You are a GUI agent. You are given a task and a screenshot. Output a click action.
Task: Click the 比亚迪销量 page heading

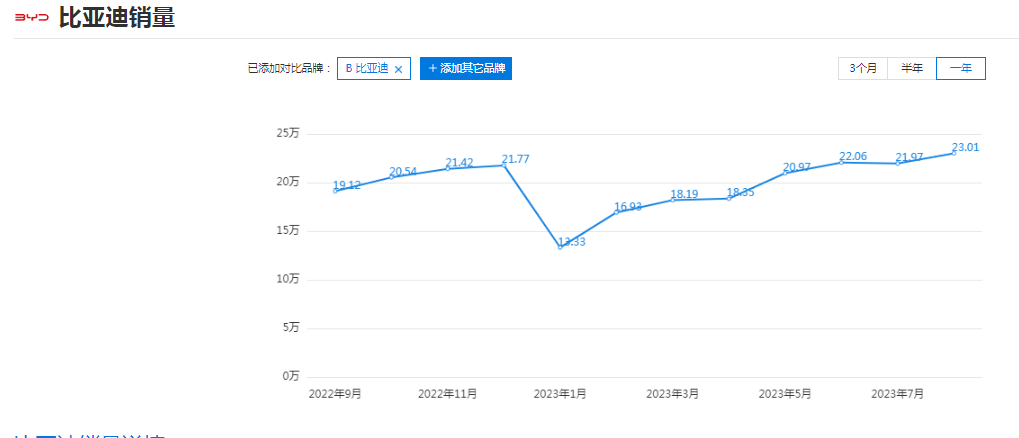pyautogui.click(x=117, y=18)
